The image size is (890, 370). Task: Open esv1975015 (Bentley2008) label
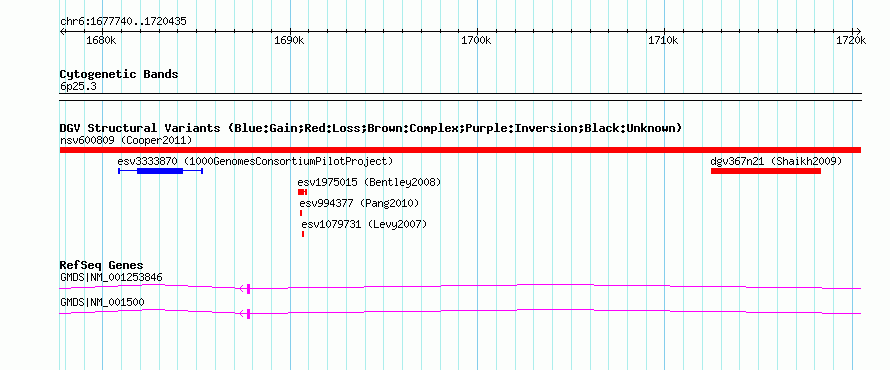[x=369, y=182]
